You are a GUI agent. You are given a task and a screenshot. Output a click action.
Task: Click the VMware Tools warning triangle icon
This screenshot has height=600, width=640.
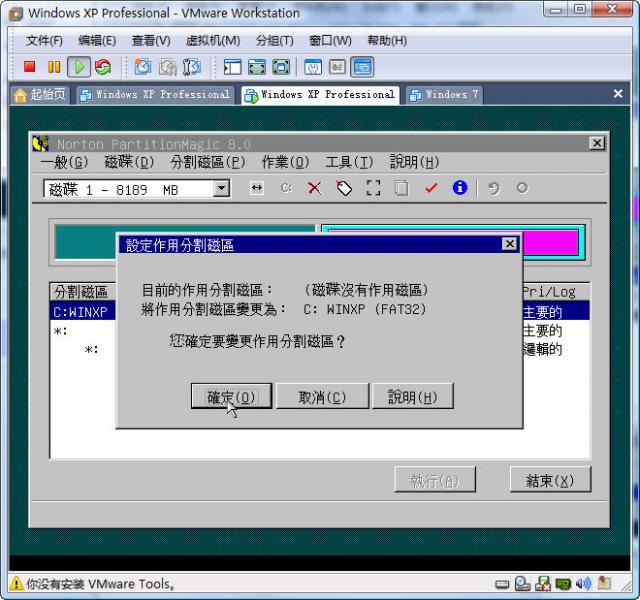[x=16, y=584]
